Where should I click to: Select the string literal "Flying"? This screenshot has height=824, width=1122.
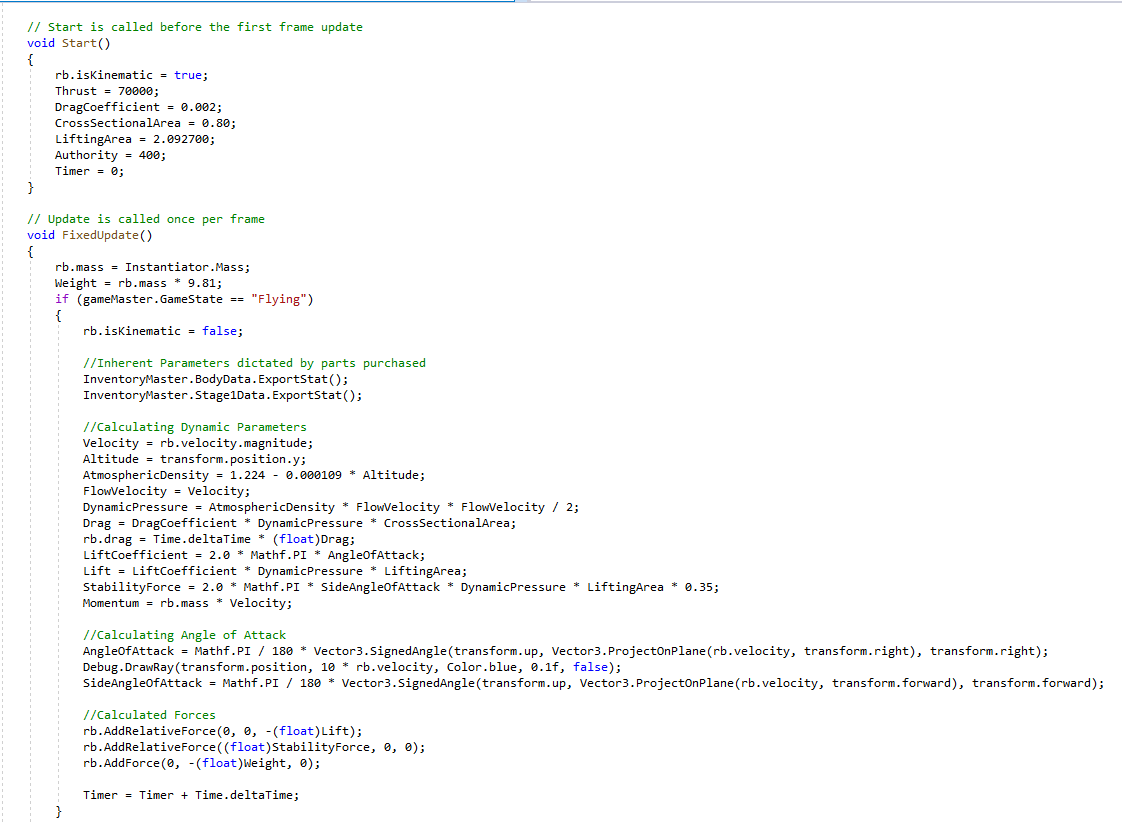click(x=278, y=298)
